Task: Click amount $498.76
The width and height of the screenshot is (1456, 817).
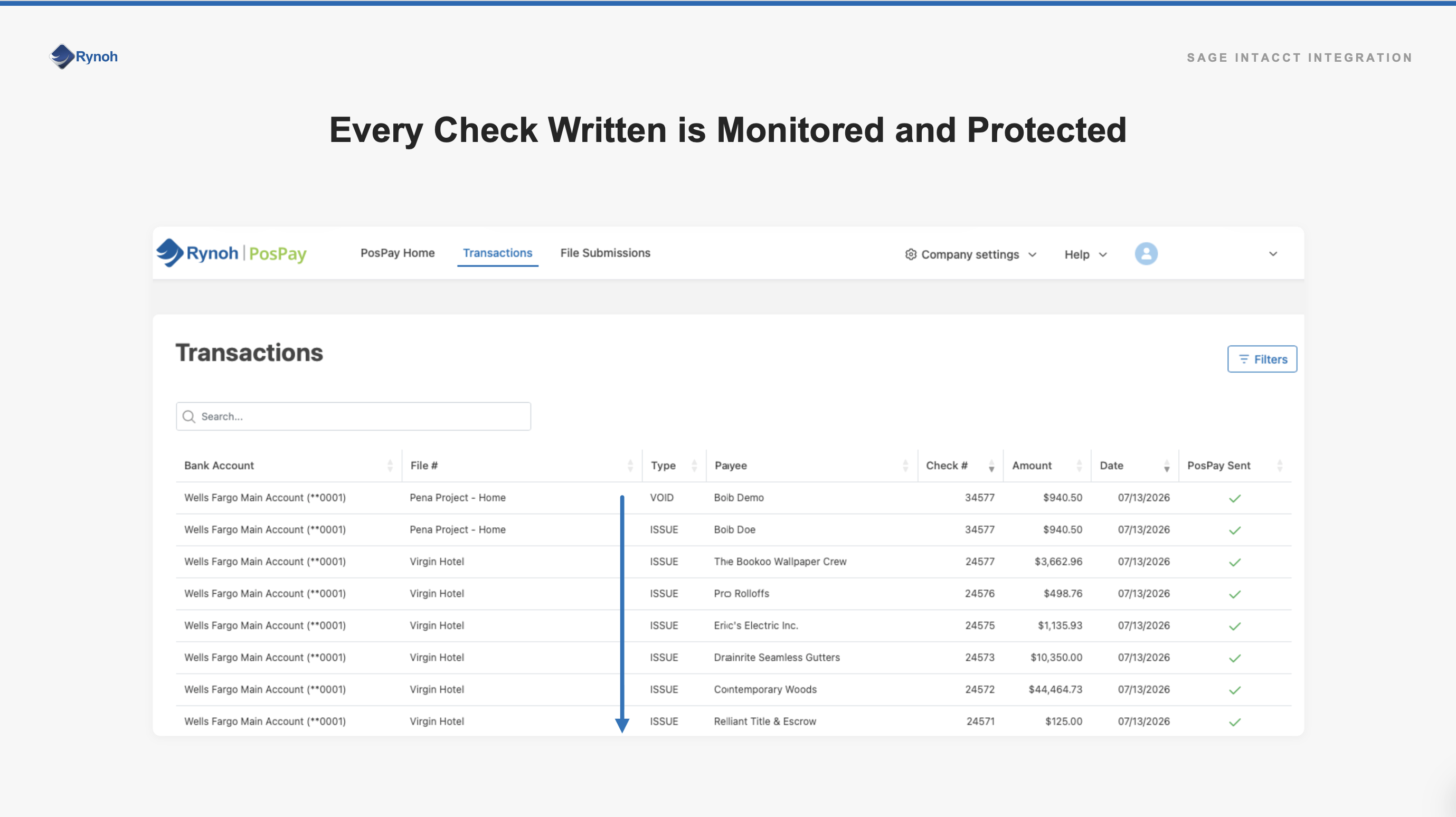Action: click(x=1063, y=593)
